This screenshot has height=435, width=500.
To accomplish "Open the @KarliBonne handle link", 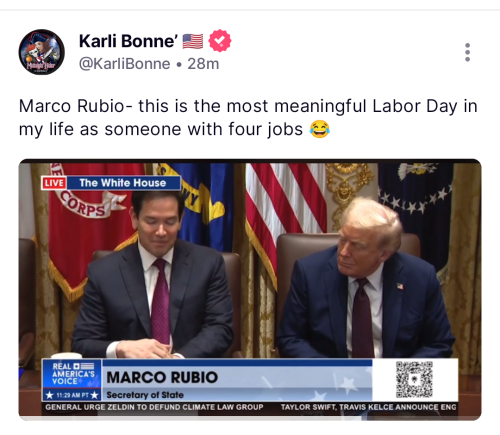I will point(124,64).
